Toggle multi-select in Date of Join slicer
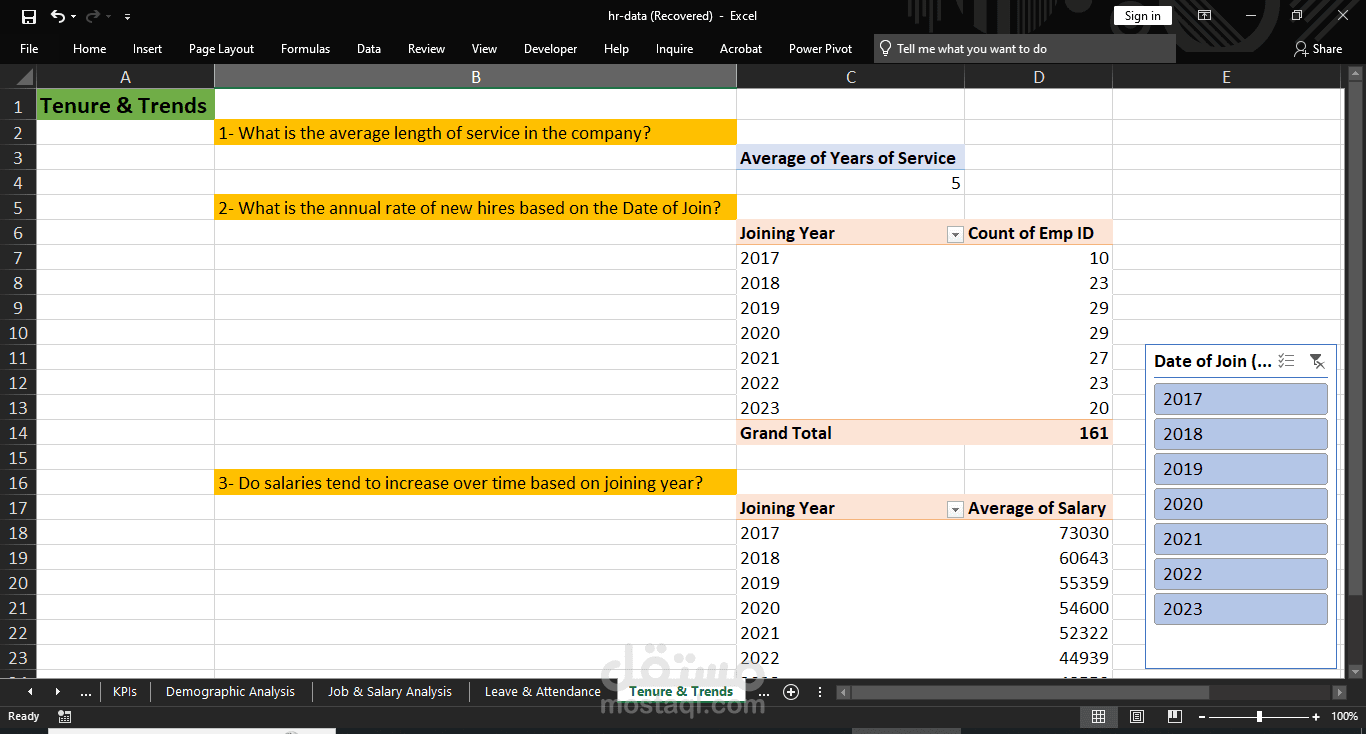Image resolution: width=1366 pixels, height=734 pixels. [x=1287, y=361]
